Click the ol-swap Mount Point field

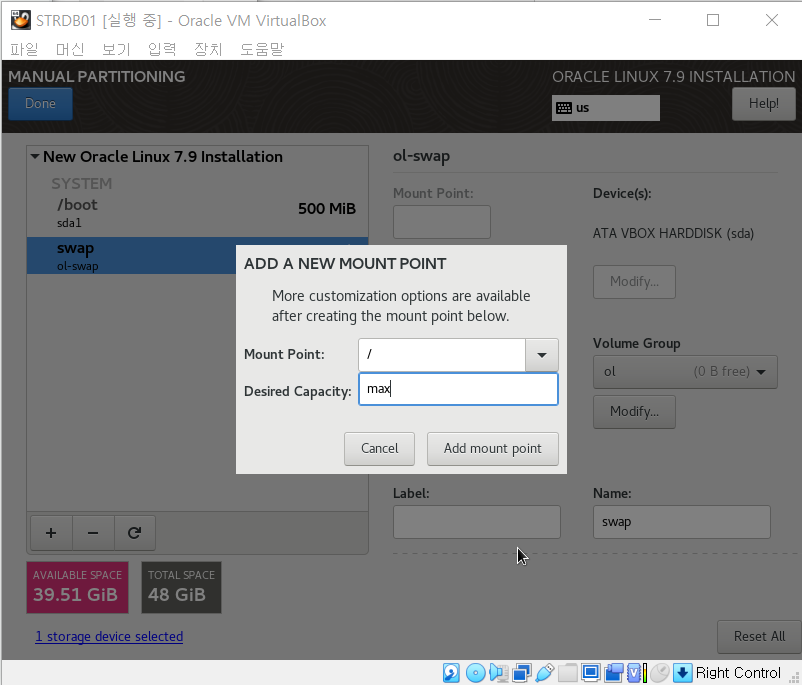coord(442,222)
